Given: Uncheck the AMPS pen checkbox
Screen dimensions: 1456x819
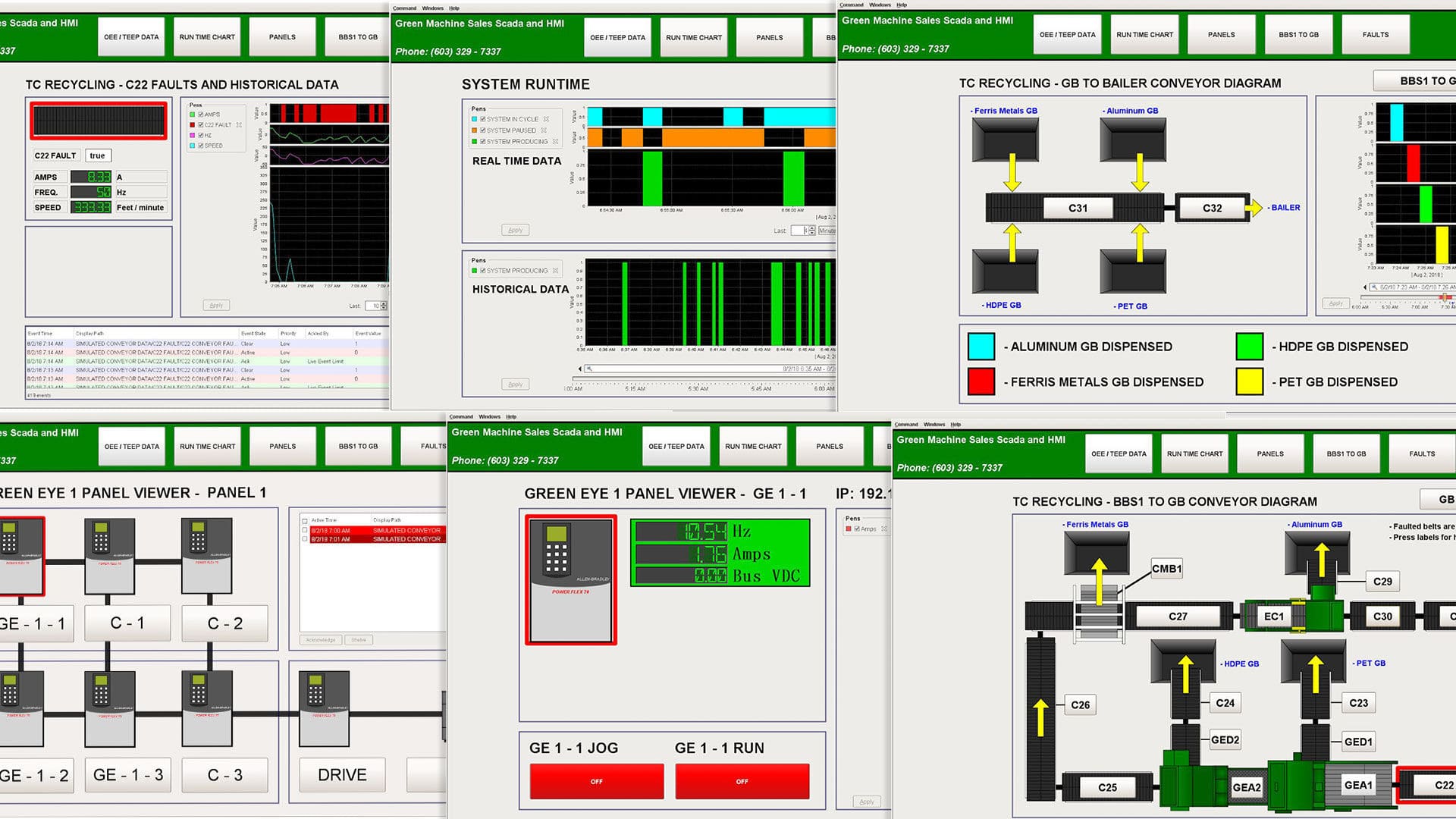Looking at the screenshot, I should pos(200,114).
